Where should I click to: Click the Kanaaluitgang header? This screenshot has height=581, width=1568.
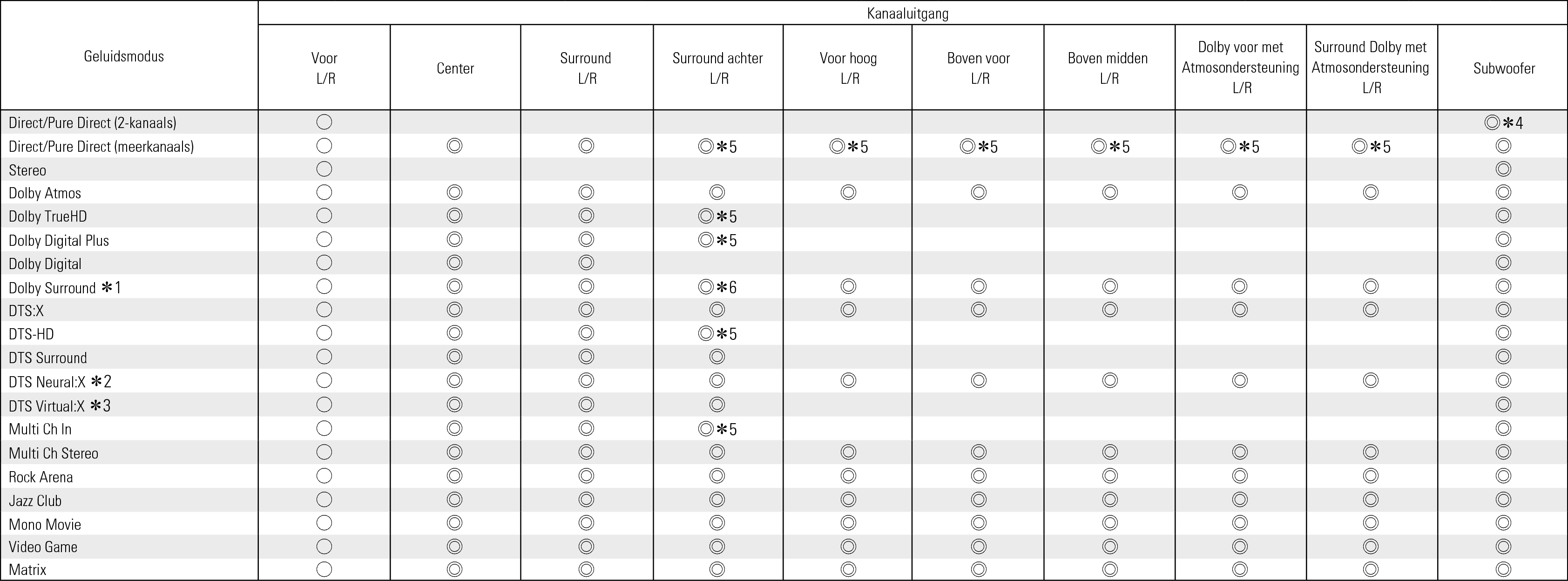point(907,14)
